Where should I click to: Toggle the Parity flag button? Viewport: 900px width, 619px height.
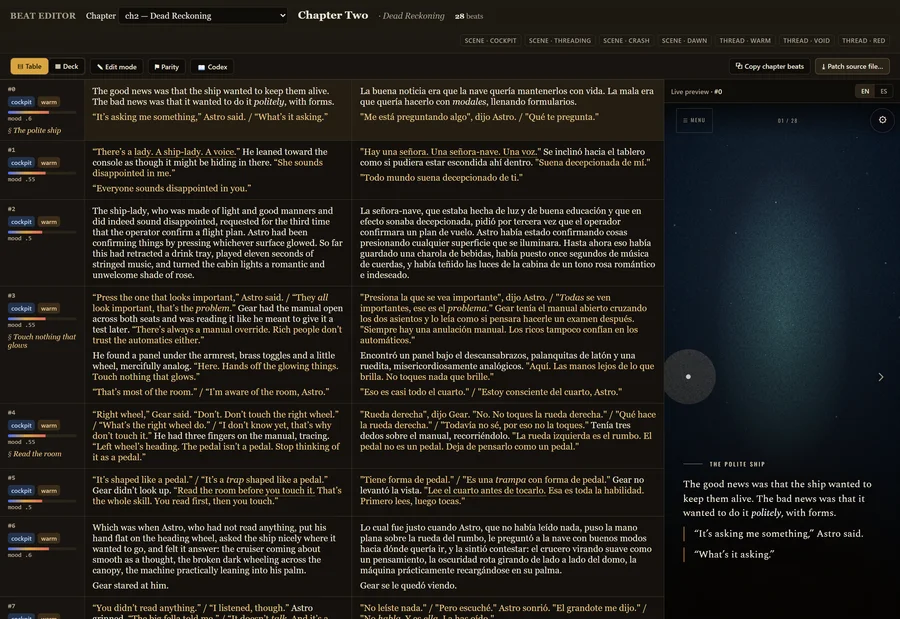pos(166,67)
